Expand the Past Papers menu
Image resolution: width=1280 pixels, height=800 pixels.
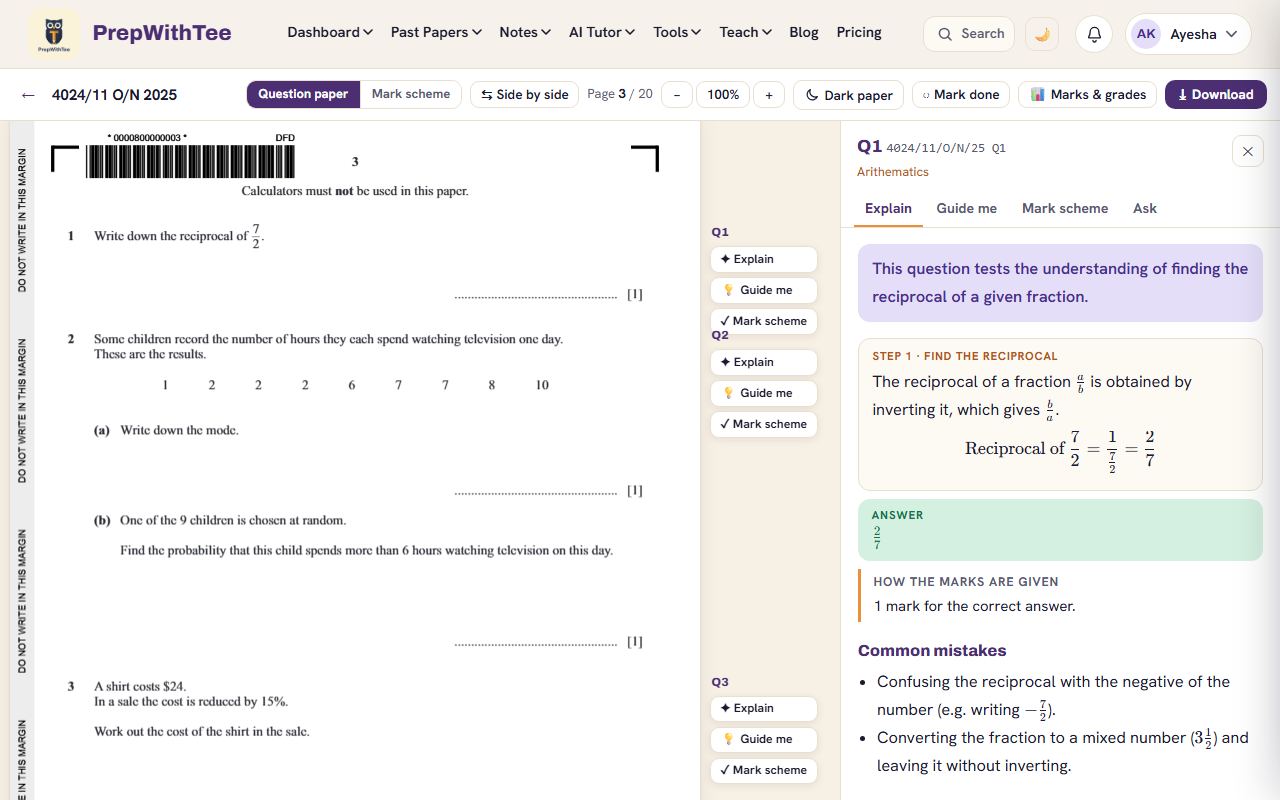436,32
